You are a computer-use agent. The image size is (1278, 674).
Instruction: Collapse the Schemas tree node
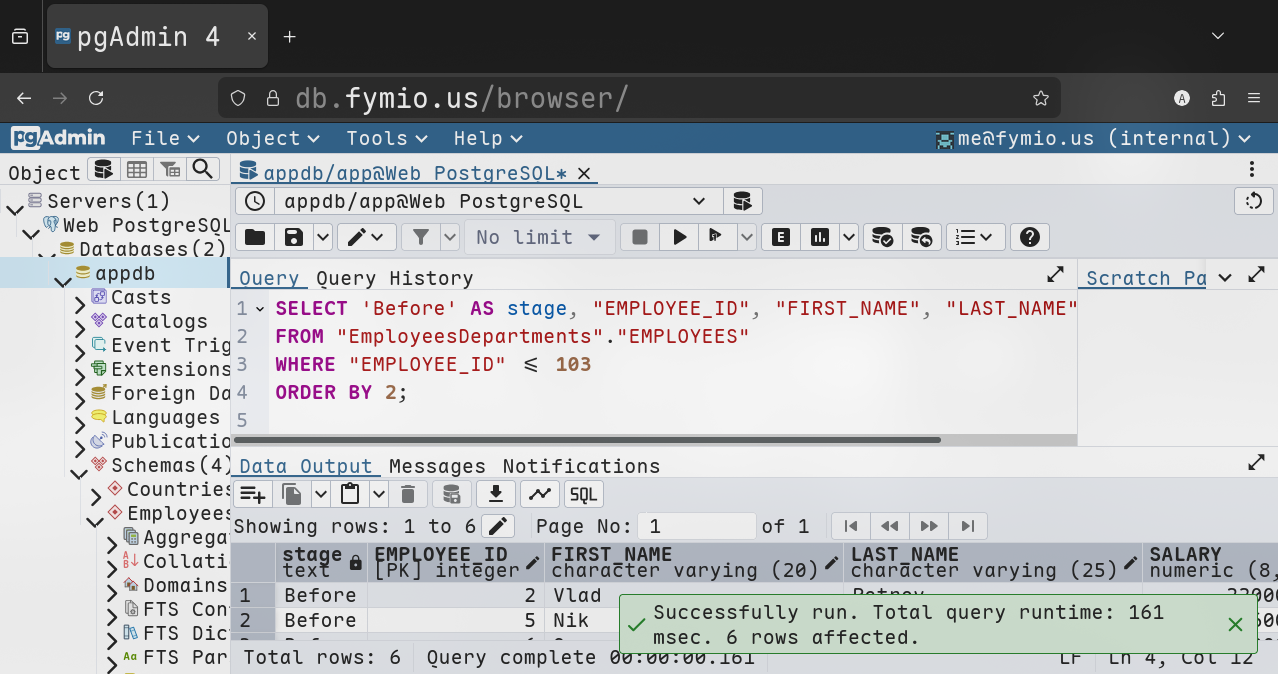(79, 467)
